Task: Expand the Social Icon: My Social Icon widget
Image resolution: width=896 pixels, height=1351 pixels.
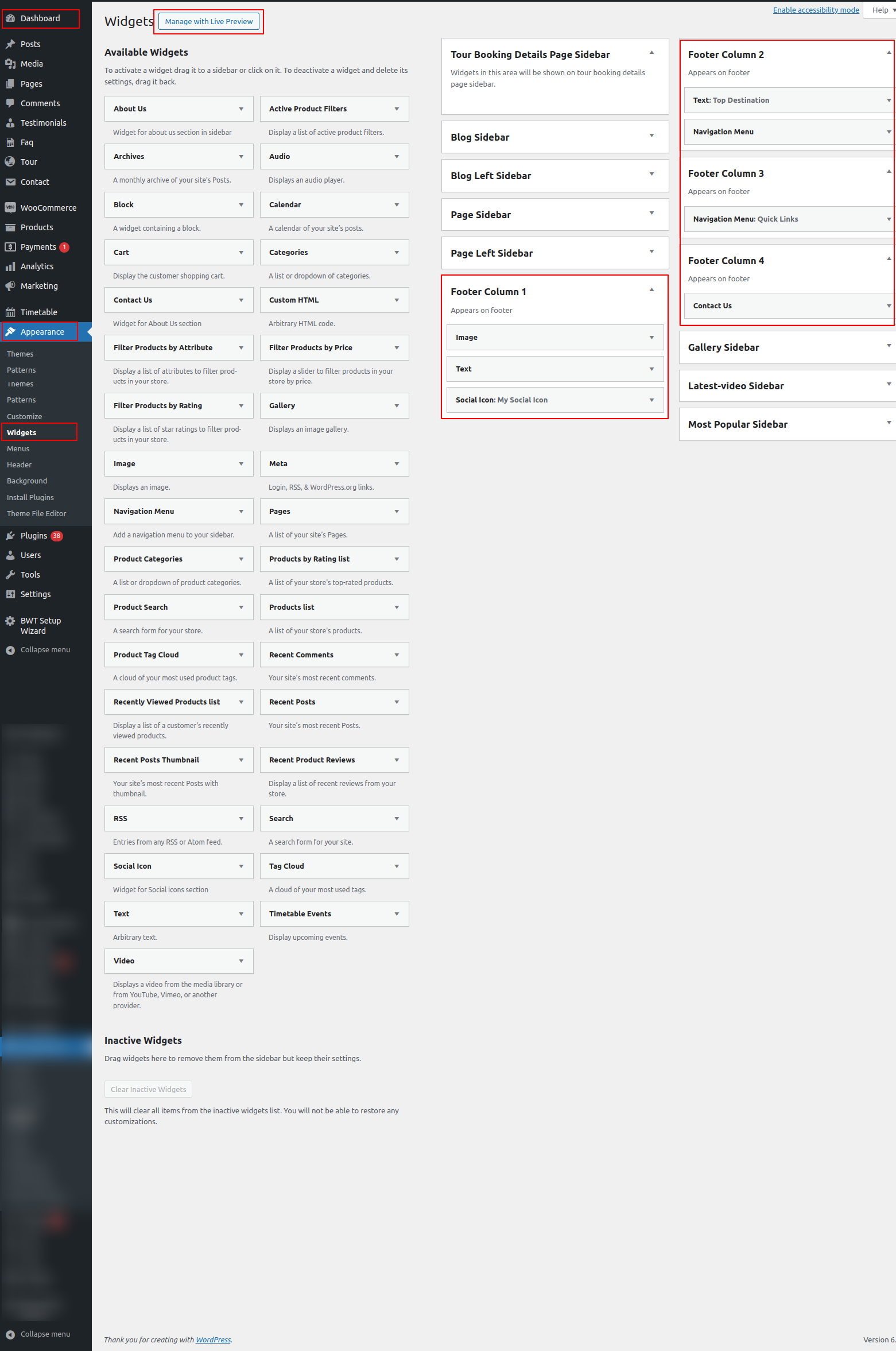Action: click(x=651, y=400)
